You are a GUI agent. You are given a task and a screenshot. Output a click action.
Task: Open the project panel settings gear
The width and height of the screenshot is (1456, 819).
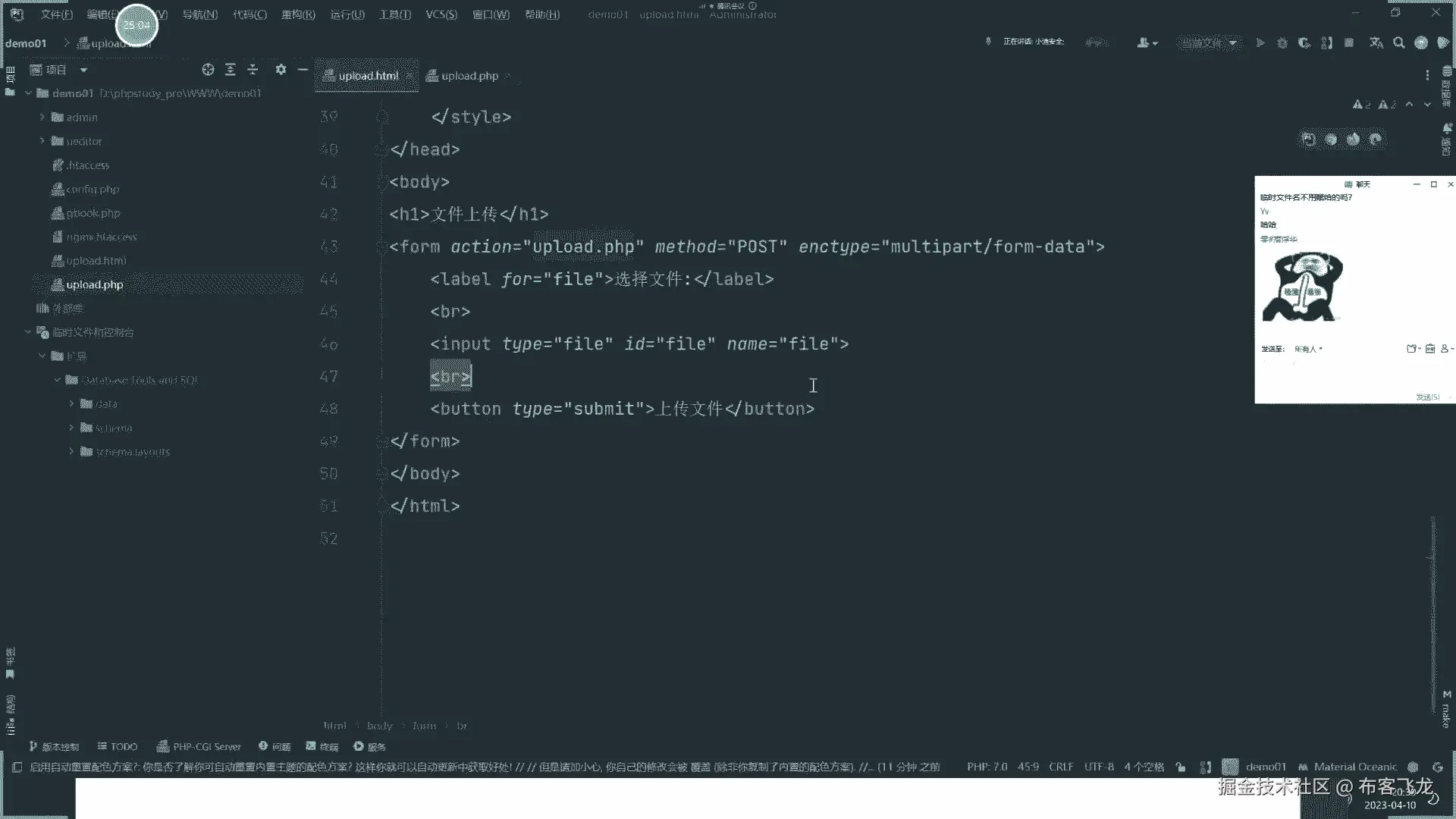(281, 70)
